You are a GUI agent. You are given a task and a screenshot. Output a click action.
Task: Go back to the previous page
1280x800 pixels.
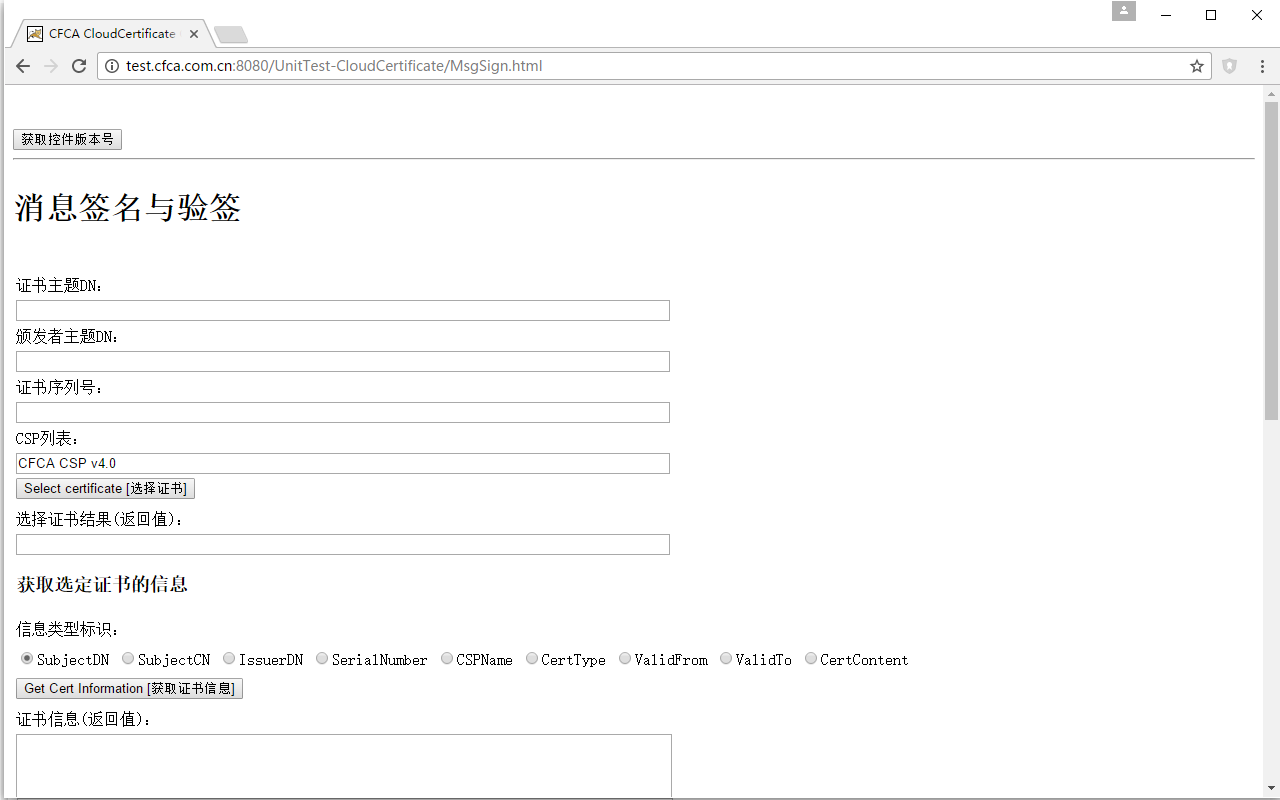[23, 66]
